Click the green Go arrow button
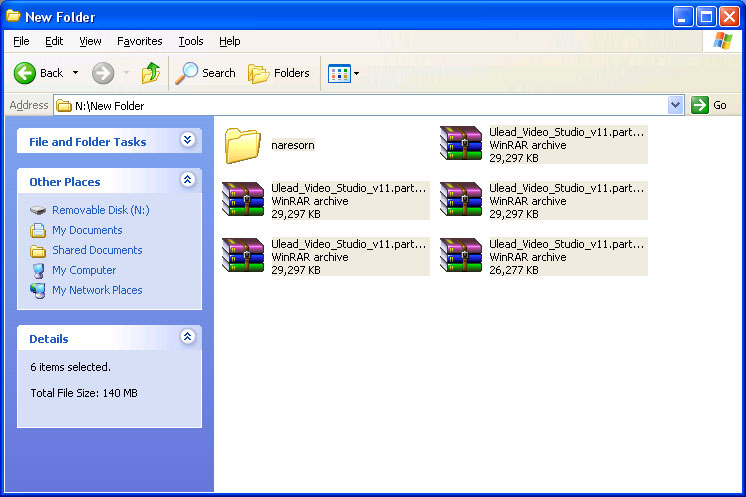746x497 pixels. coord(700,105)
